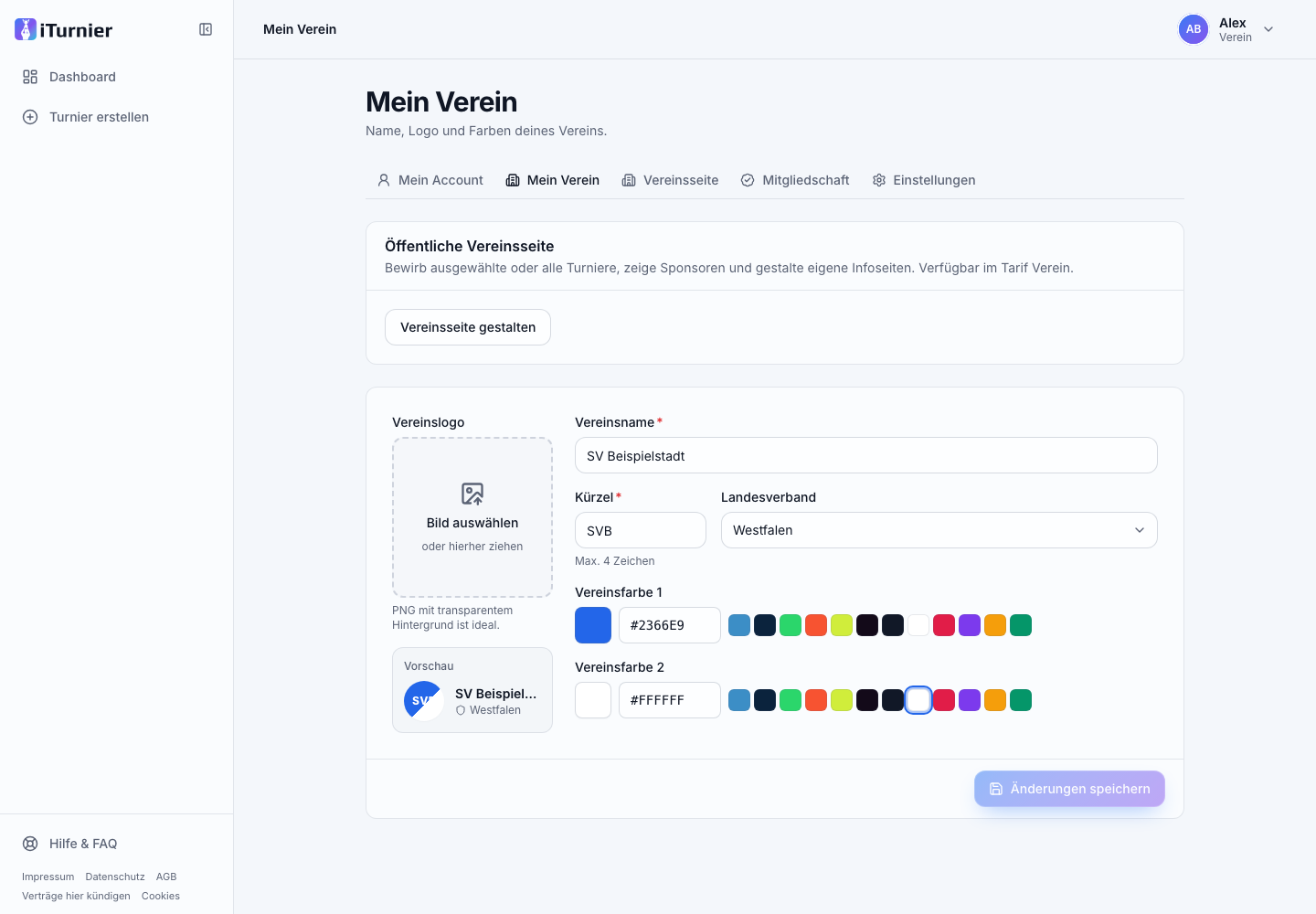Screen dimensions: 1316x914
Task: Pick the lime yellow swatch for Vereinsfarbe 1
Action: pos(842,625)
